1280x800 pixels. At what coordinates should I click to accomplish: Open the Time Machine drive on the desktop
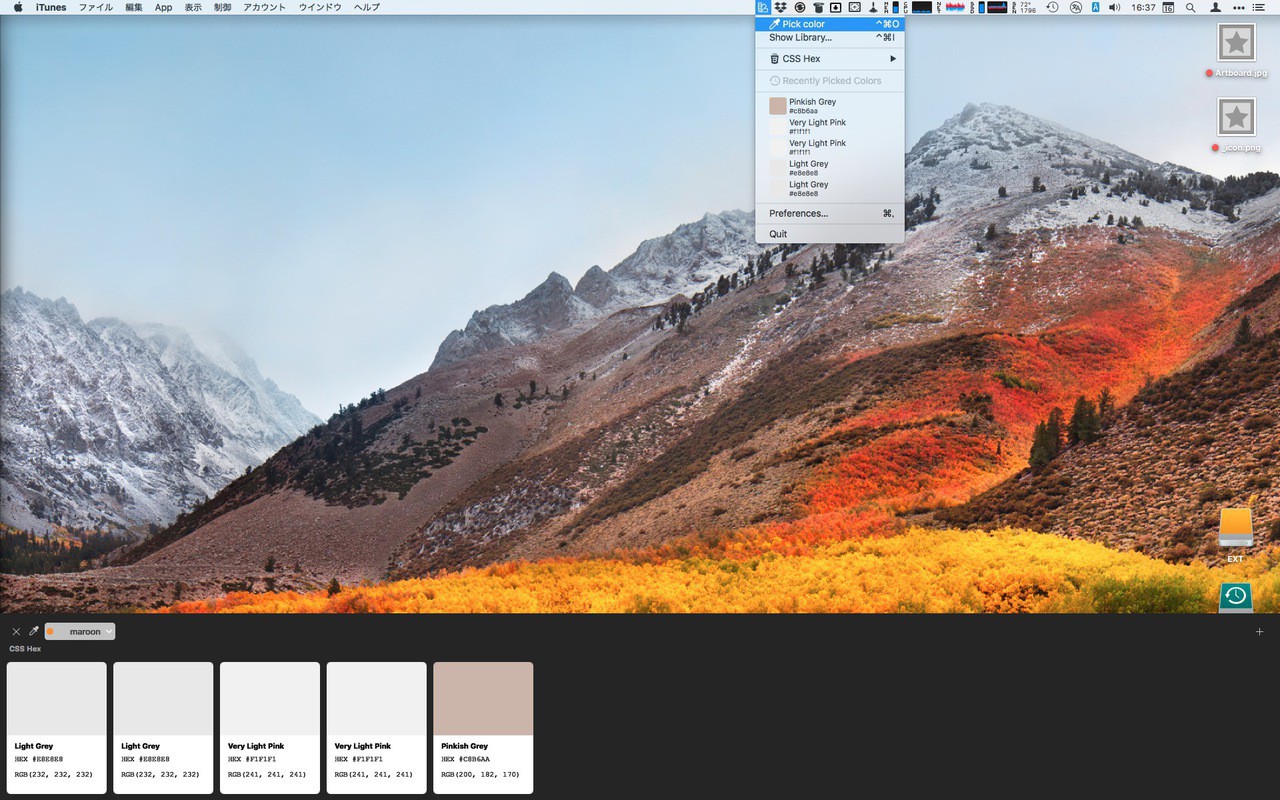1236,597
